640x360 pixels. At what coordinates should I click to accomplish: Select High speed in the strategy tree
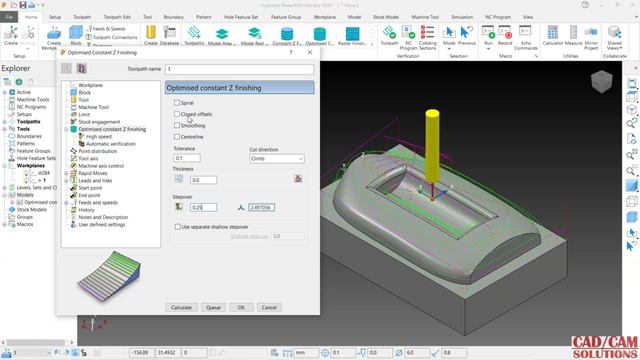click(x=99, y=136)
